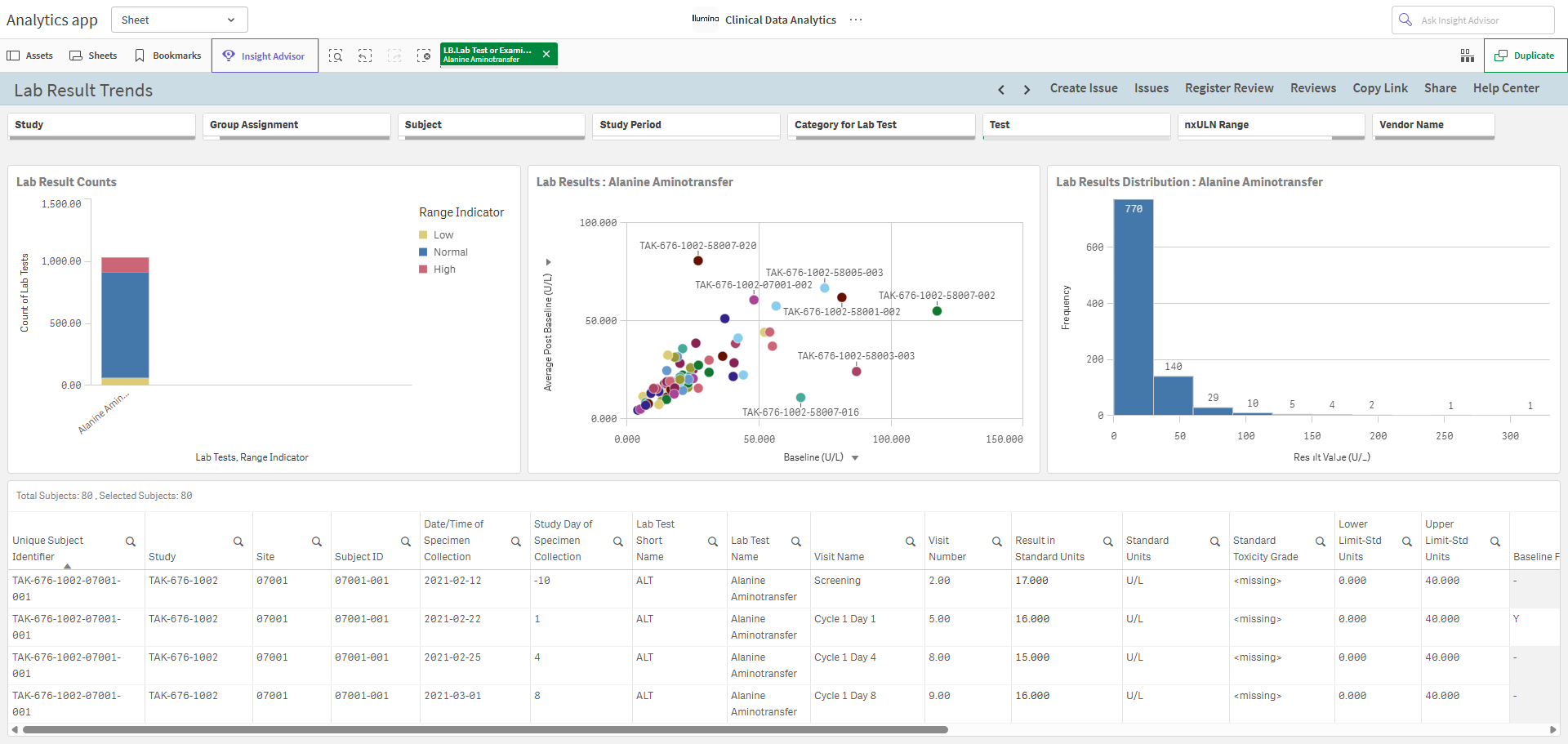Click the High range indicator swatch
Screen dimensions: 1568x744
(x=423, y=270)
